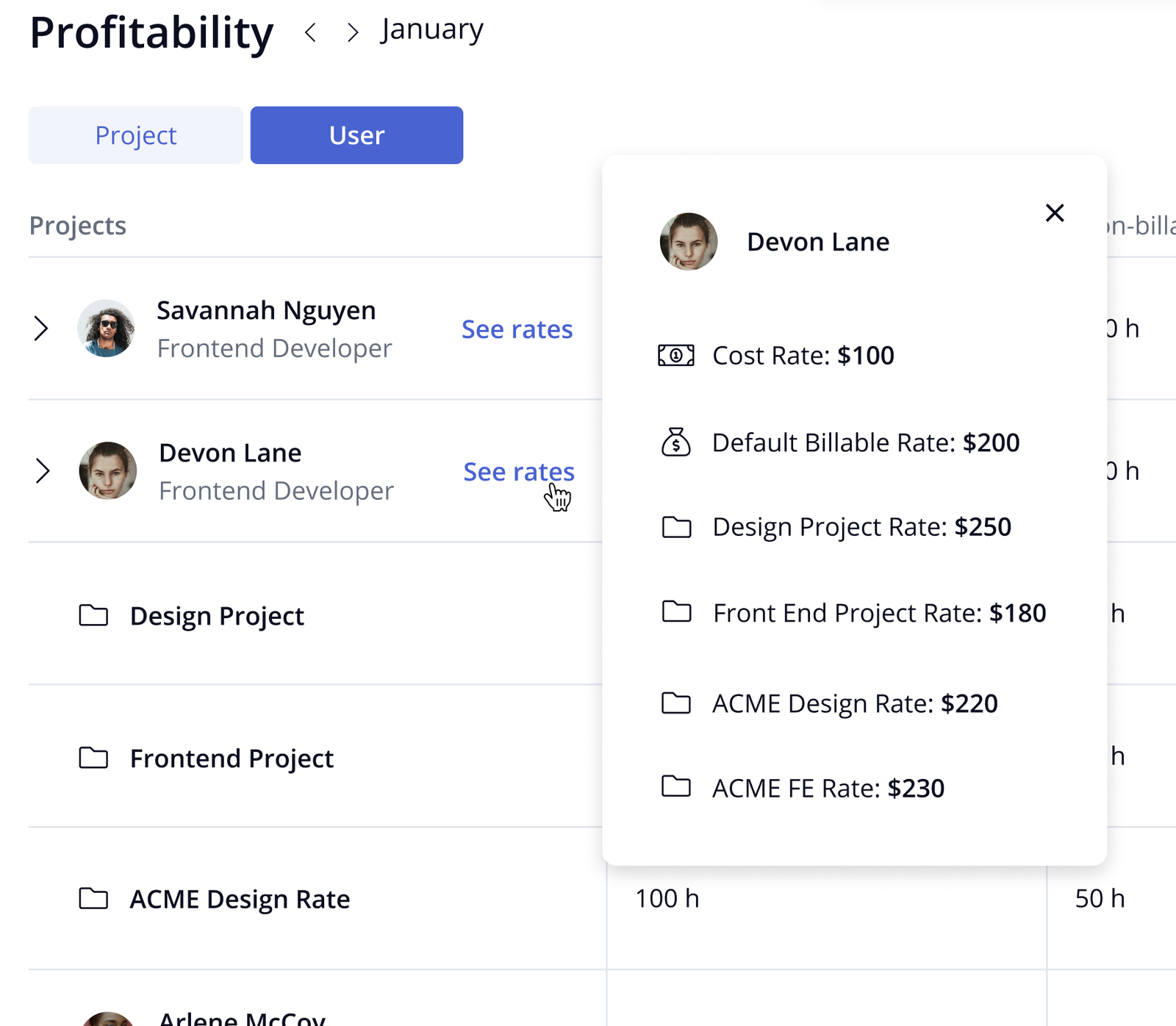Select the ACME Design Rate project row

point(240,899)
